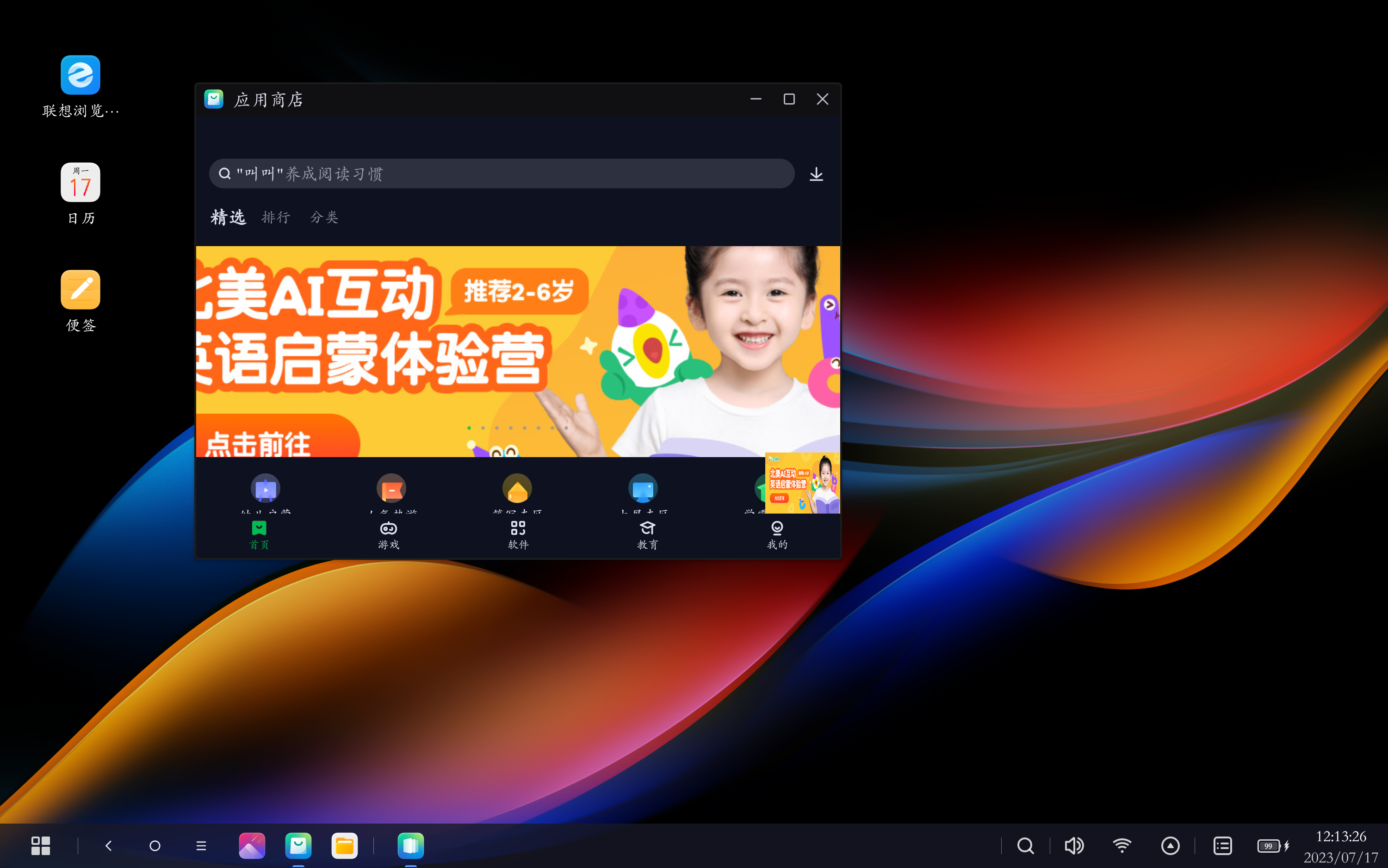Switch to the 分类 tab
The image size is (1388, 868).
pos(324,217)
